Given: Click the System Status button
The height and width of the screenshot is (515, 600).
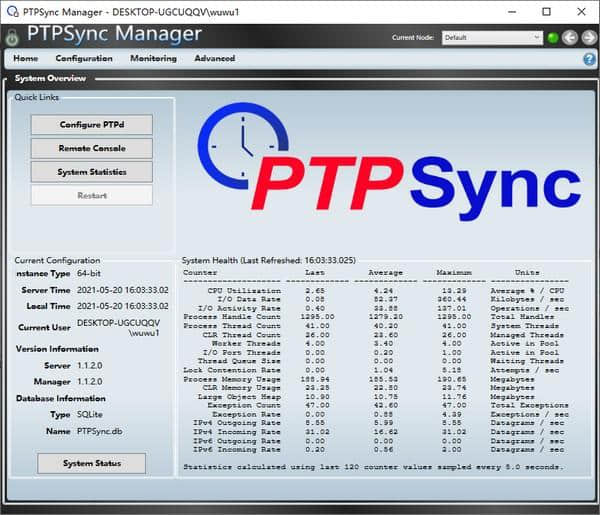Looking at the screenshot, I should (92, 463).
